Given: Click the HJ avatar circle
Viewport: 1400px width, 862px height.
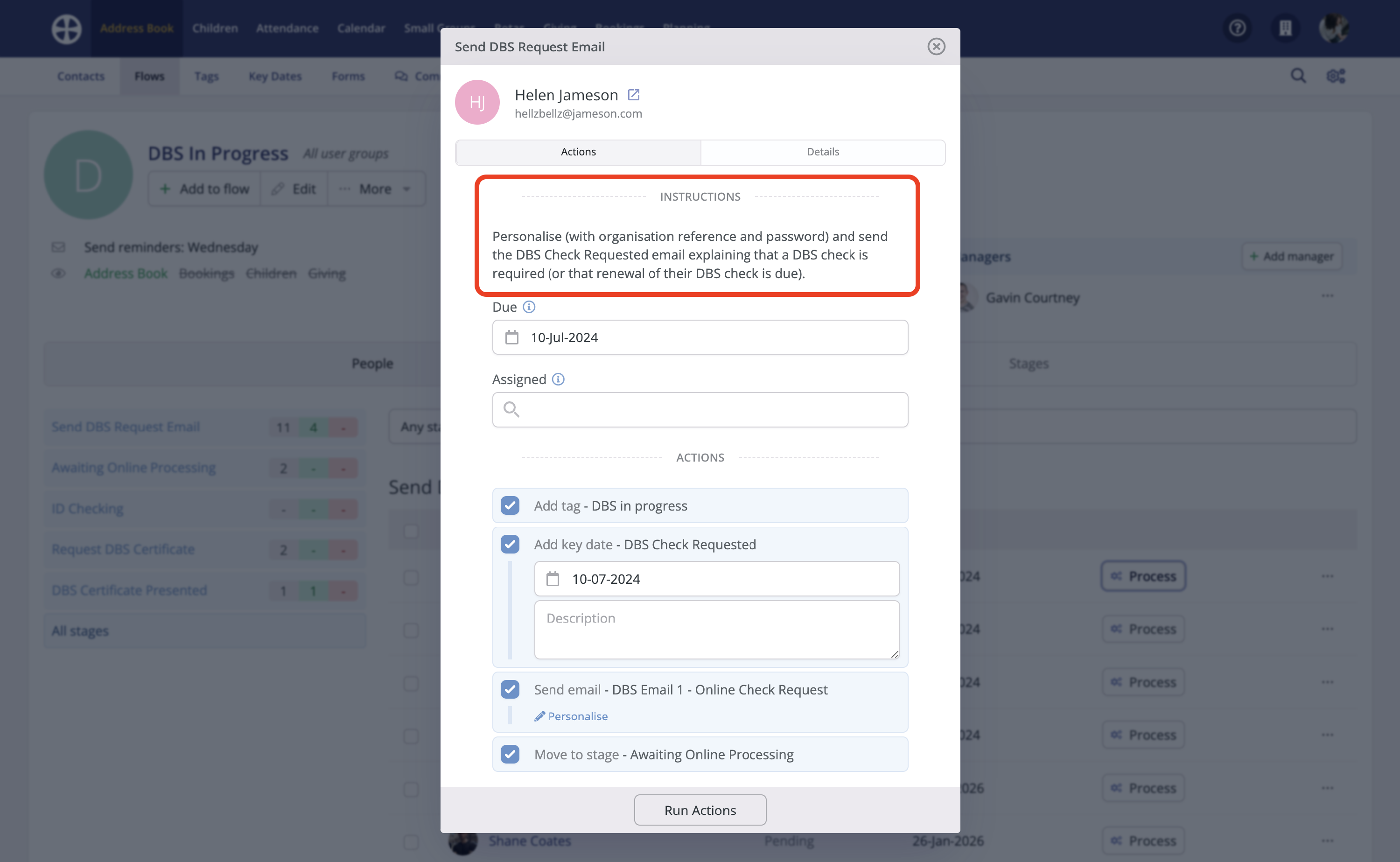Looking at the screenshot, I should click(x=477, y=102).
